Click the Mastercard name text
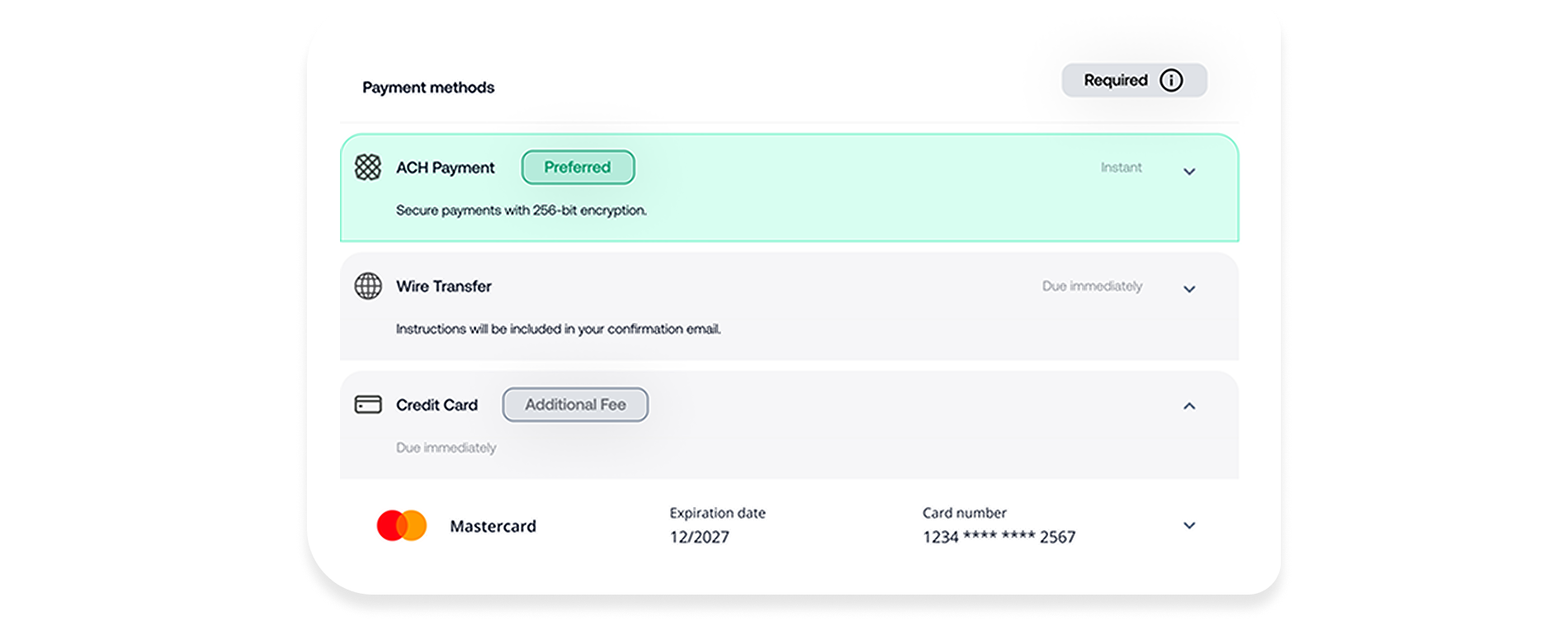This screenshot has width=1568, height=621. coord(493,526)
